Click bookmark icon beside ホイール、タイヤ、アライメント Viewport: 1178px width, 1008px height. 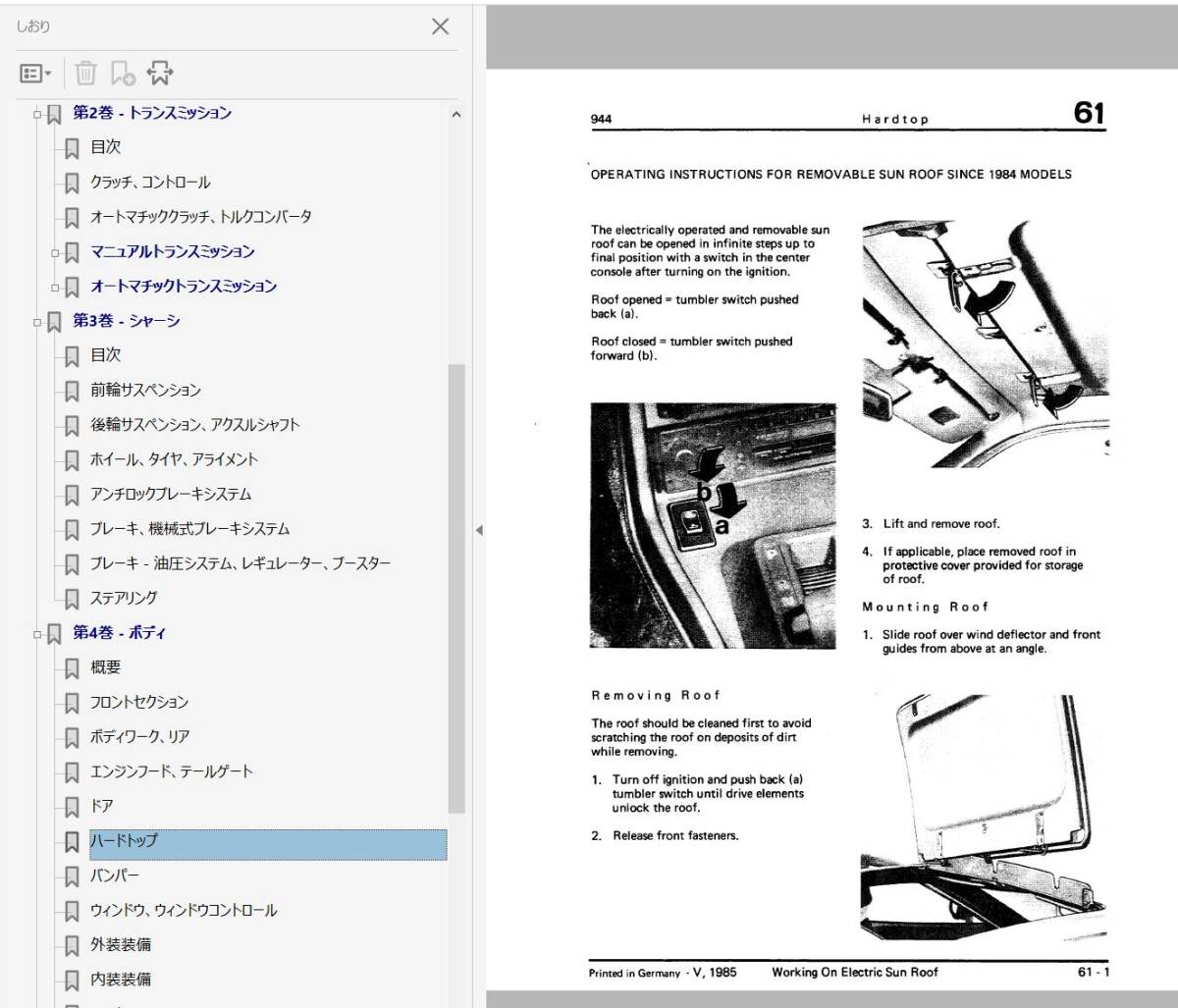click(72, 460)
